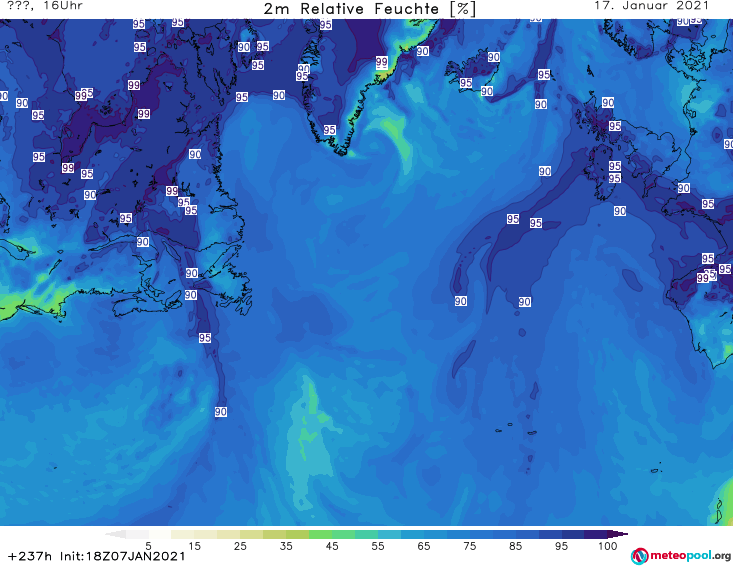
Task: Click the colorbar label '100'
Action: pos(608,546)
